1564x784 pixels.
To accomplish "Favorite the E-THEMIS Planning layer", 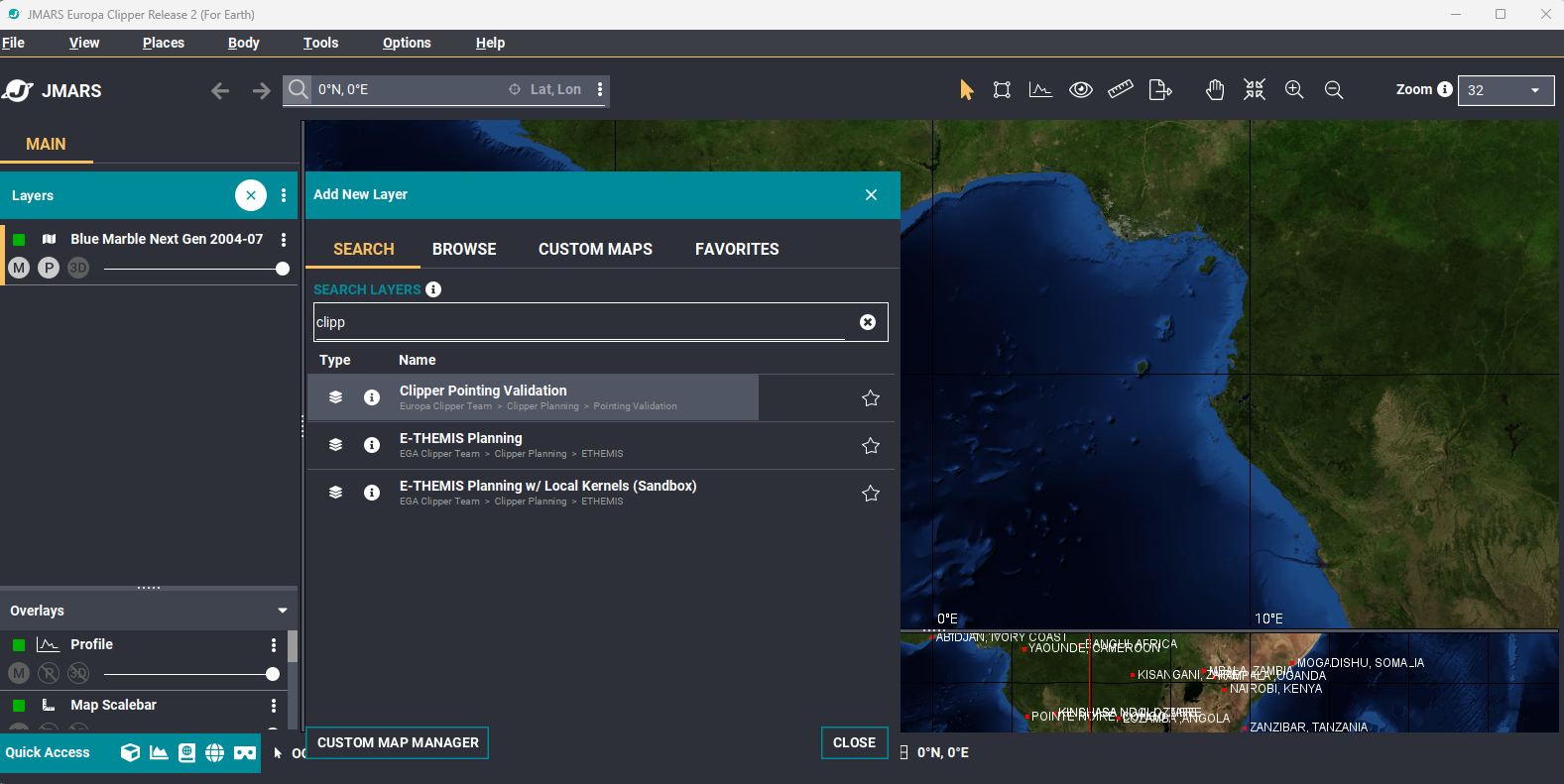I will (x=871, y=445).
